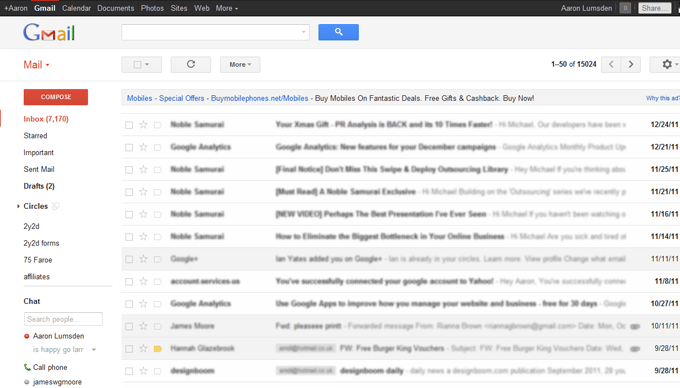Open chat status dropdown under Aaron Lumsden

click(x=94, y=349)
